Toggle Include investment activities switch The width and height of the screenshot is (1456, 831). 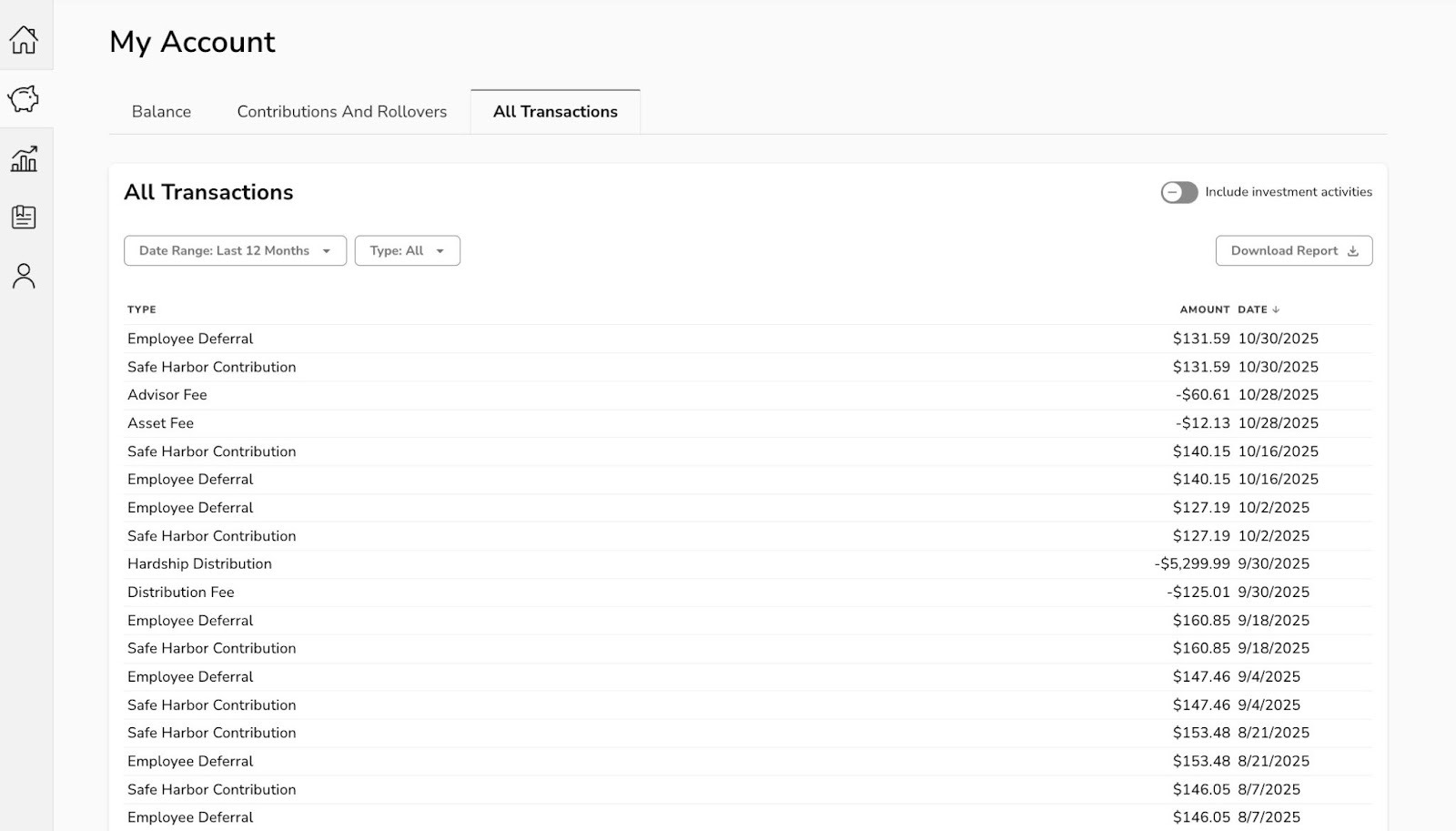click(x=1178, y=192)
